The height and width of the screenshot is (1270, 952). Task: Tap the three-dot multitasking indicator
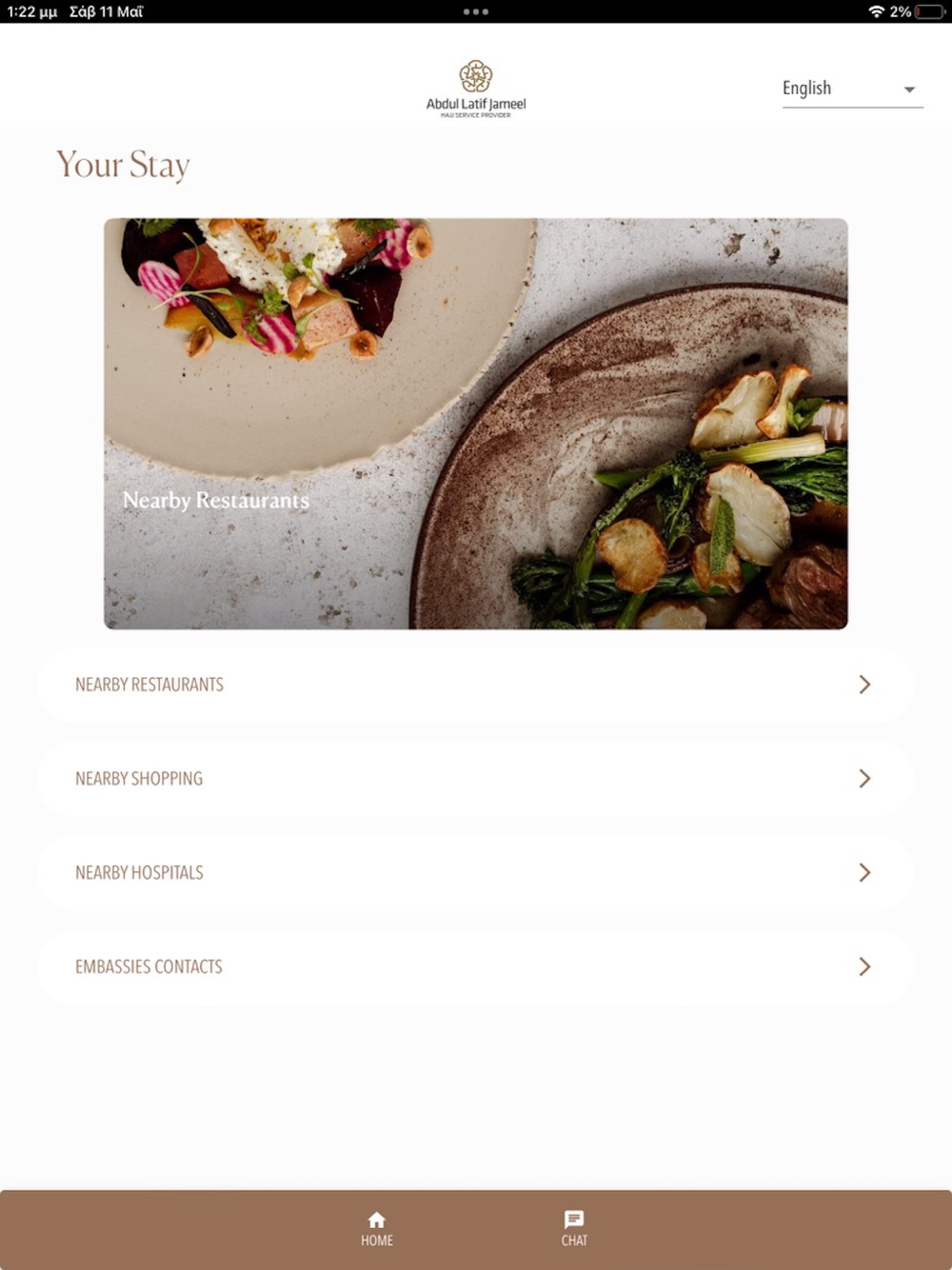point(476,11)
